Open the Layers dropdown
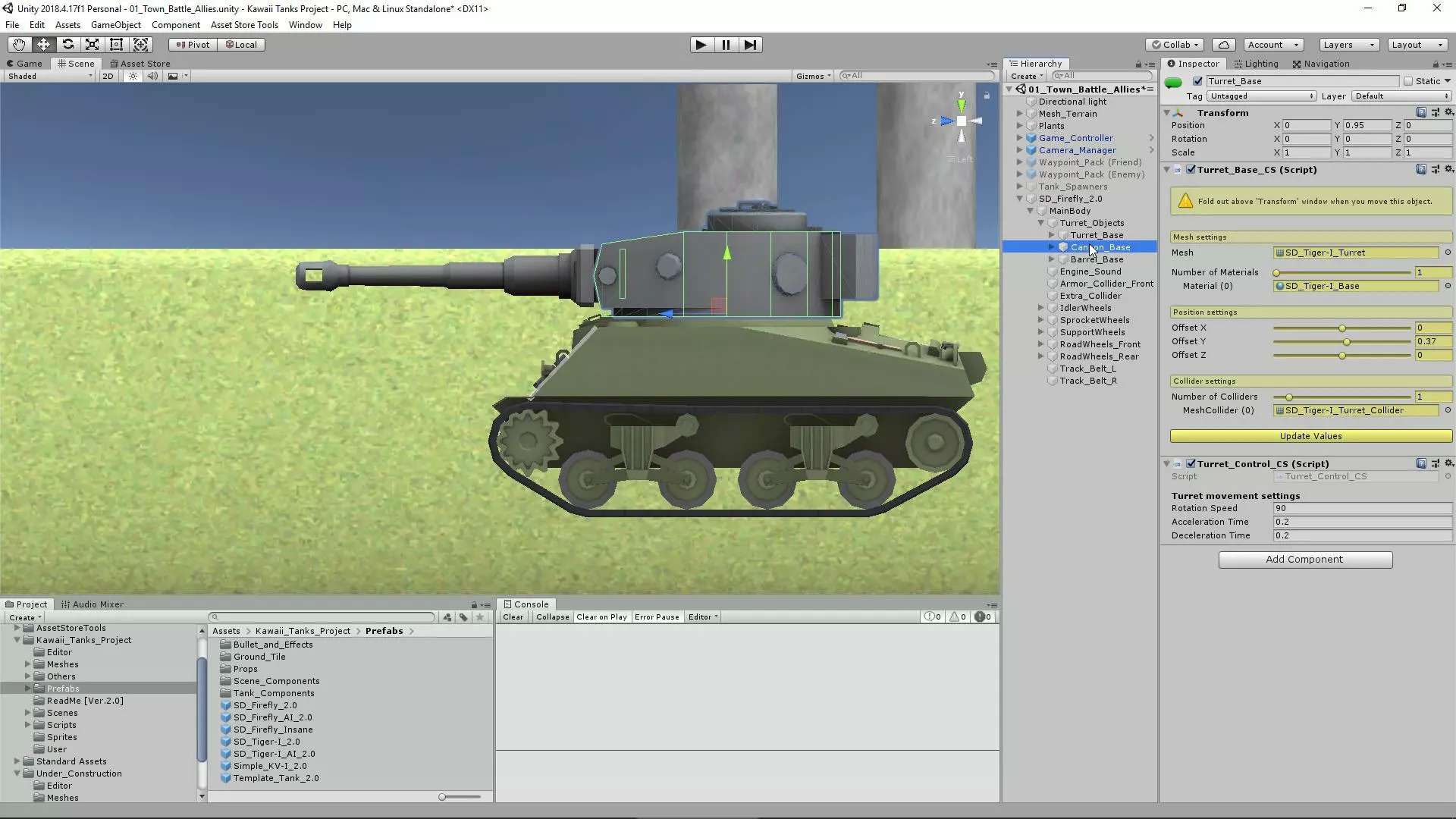The width and height of the screenshot is (1456, 819). click(1348, 45)
